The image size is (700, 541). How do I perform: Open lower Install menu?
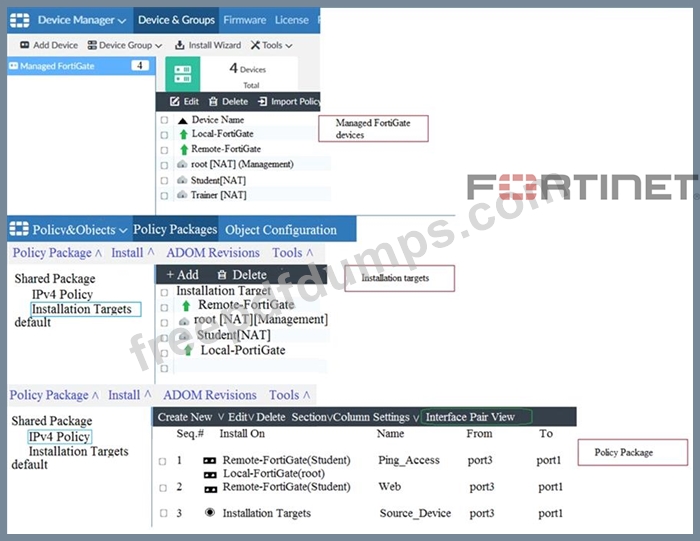pyautogui.click(x=129, y=395)
